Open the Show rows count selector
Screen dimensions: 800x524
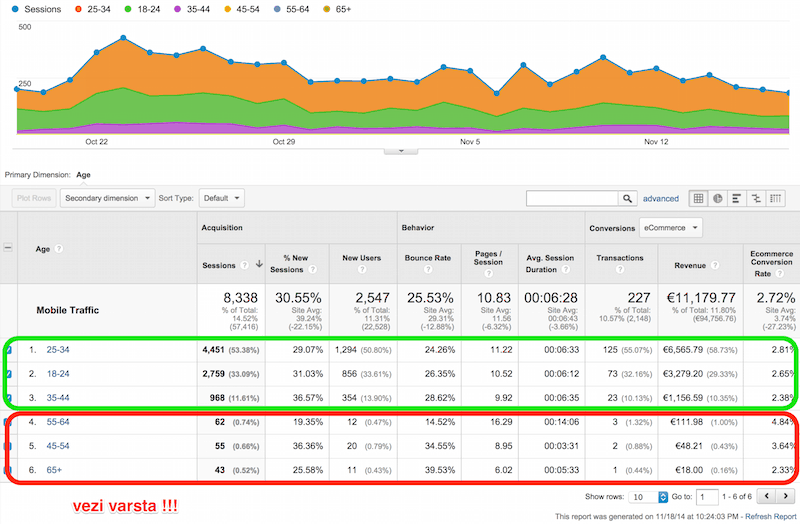[x=648, y=496]
